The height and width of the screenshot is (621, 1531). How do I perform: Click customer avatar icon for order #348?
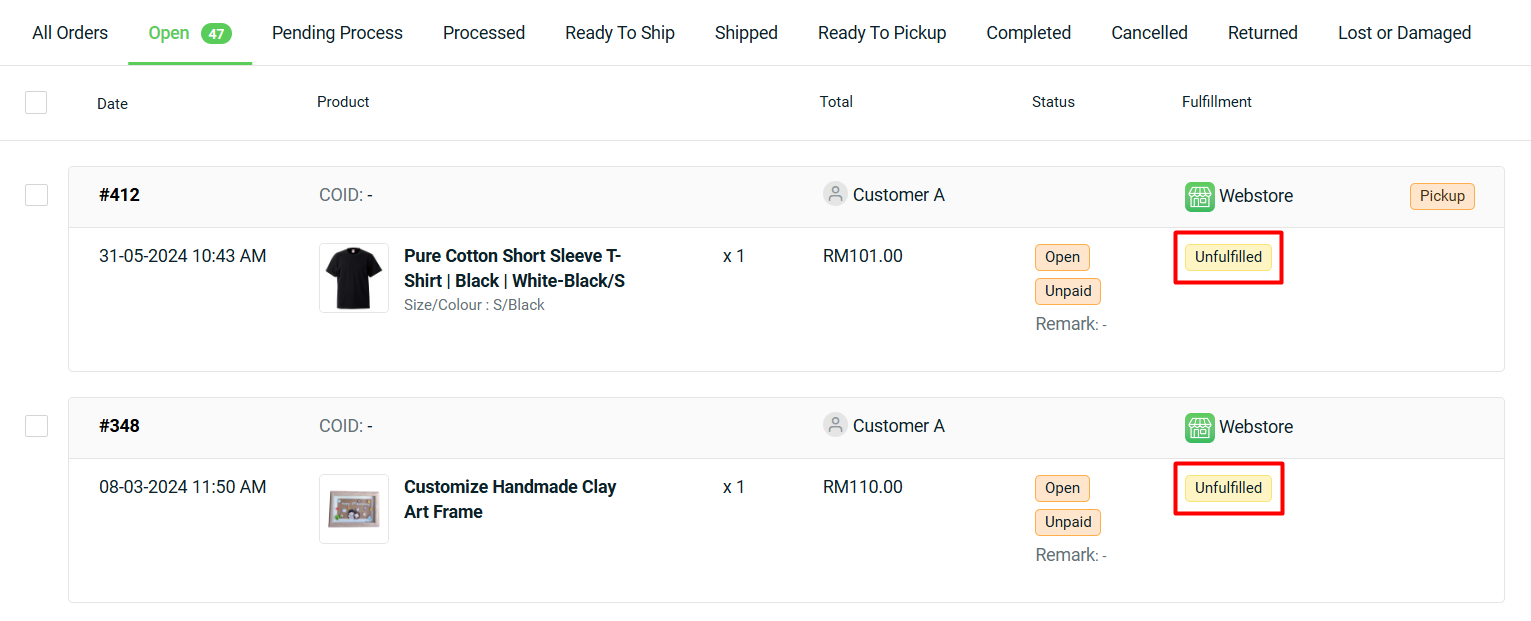[835, 425]
